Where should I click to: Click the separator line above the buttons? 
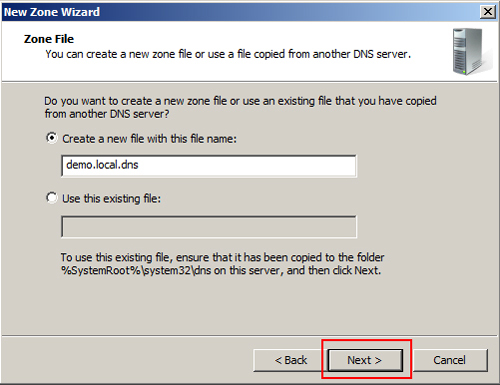[x=249, y=336]
